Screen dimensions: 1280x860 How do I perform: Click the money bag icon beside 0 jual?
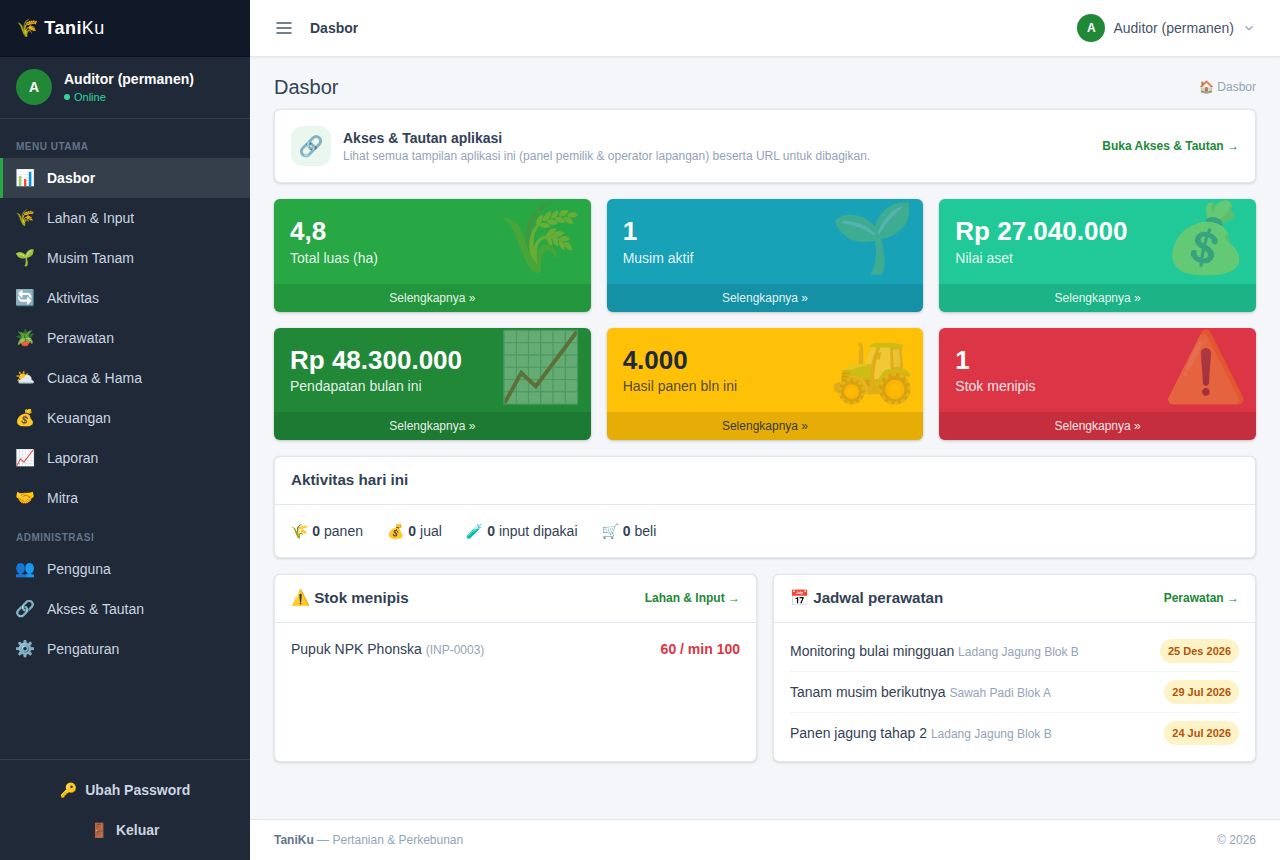pos(395,531)
